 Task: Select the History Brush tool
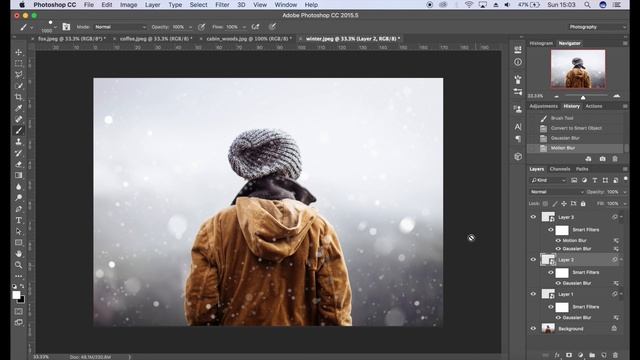pos(19,153)
